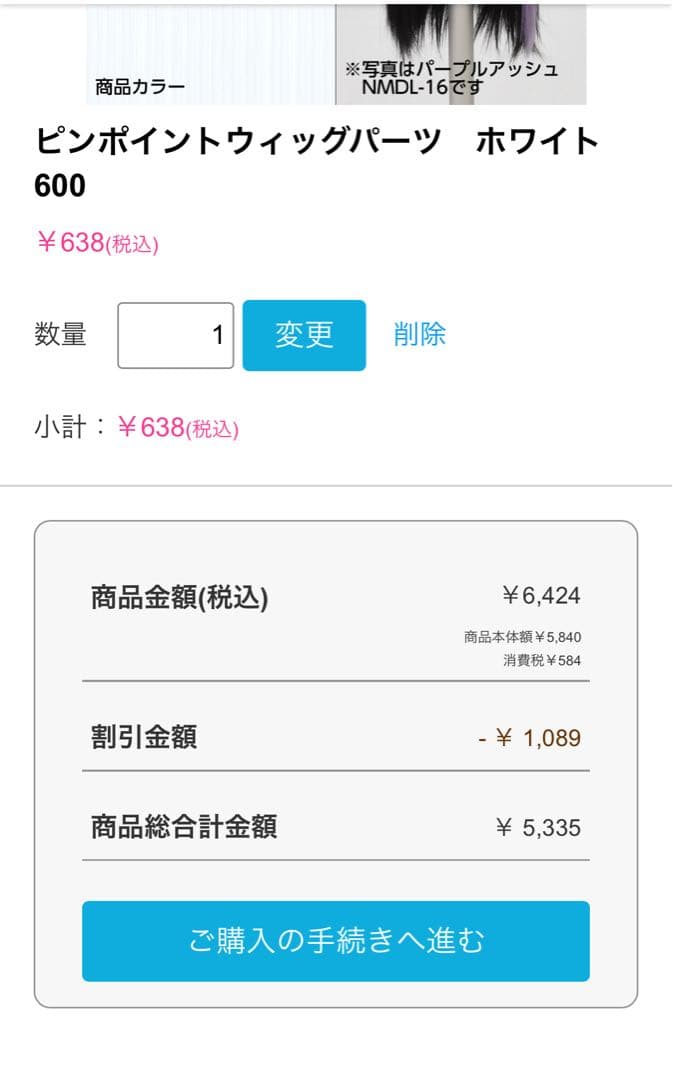Click the 商品総合計金額 total label
The width and height of the screenshot is (673, 1080).
click(x=184, y=827)
